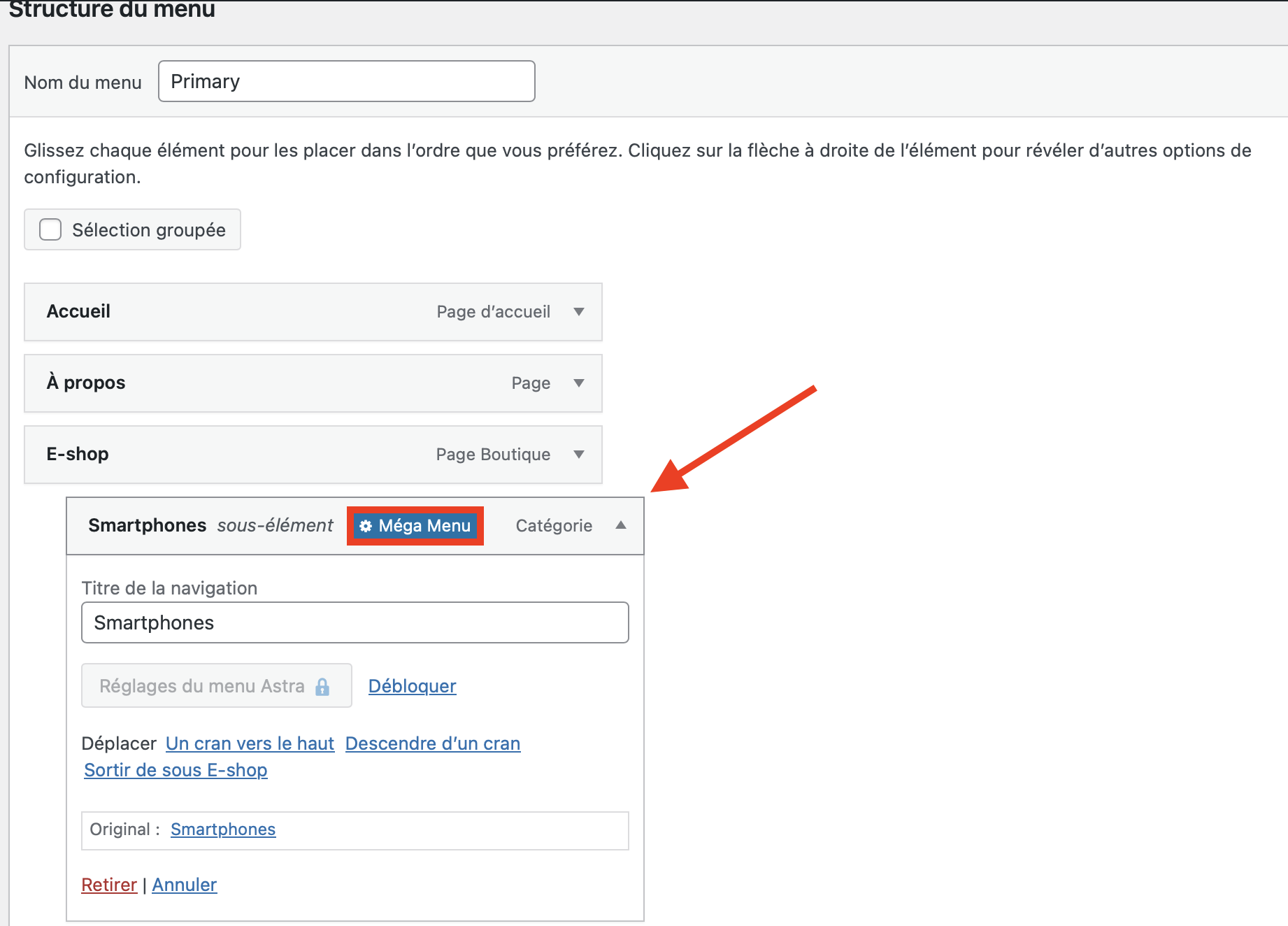Select the E-shop menu item title
This screenshot has height=926, width=1288.
tap(78, 455)
